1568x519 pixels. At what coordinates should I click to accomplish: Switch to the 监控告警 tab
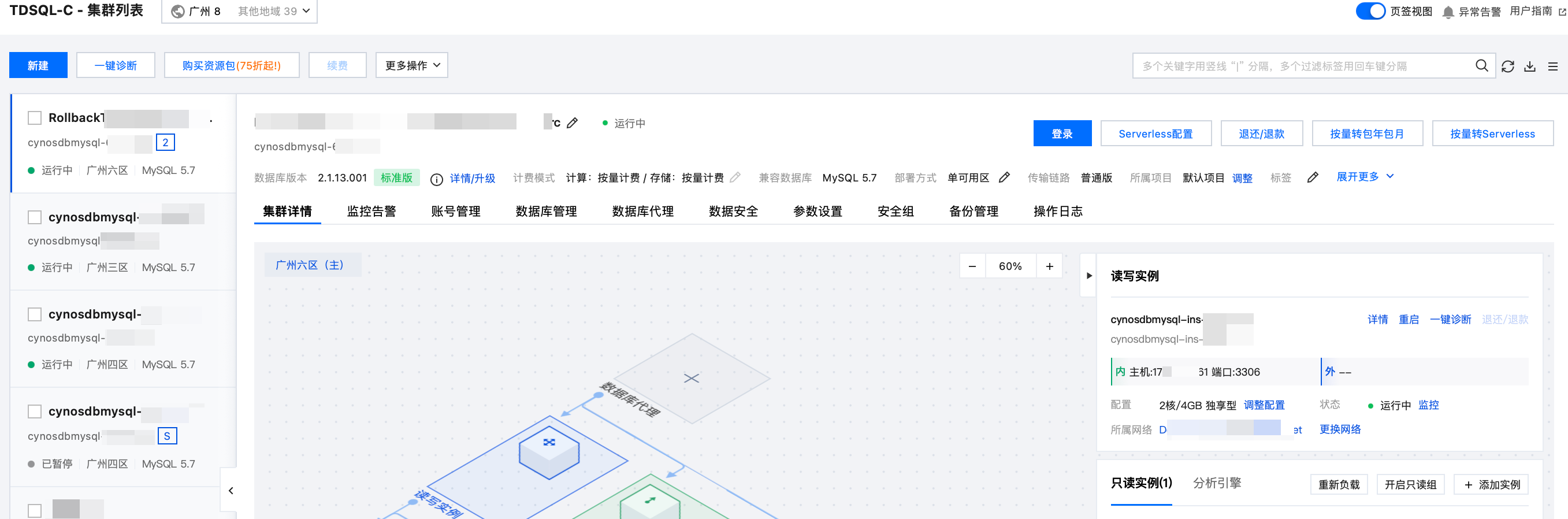(371, 212)
